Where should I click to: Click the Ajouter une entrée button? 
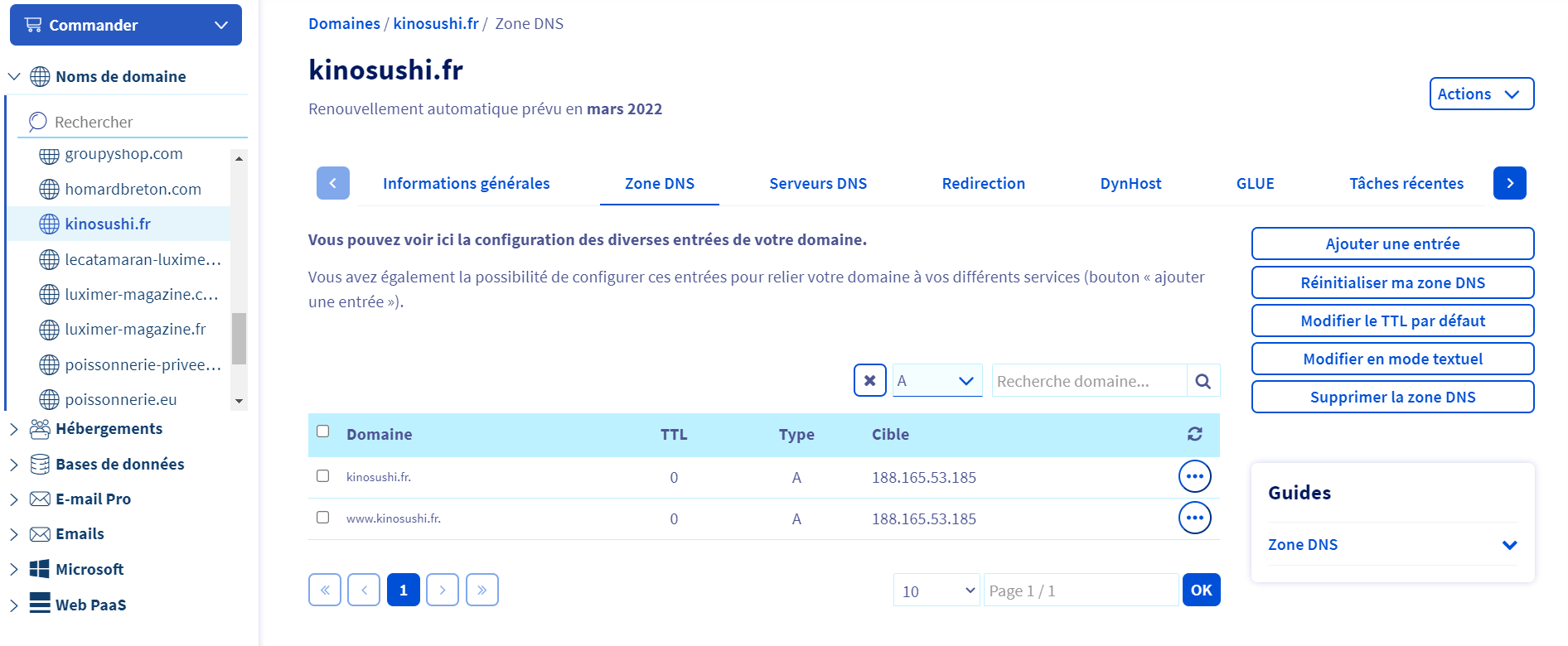(1392, 244)
